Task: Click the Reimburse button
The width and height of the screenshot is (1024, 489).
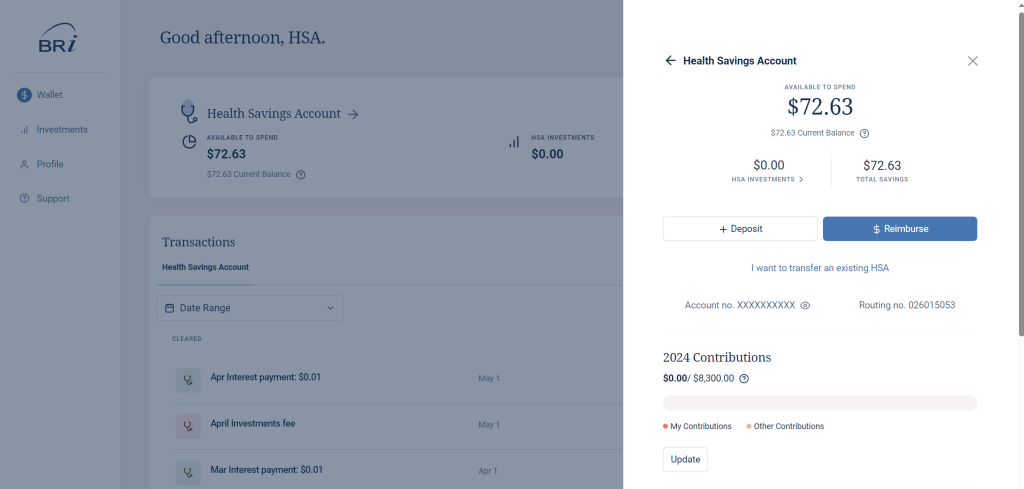Action: pos(899,229)
